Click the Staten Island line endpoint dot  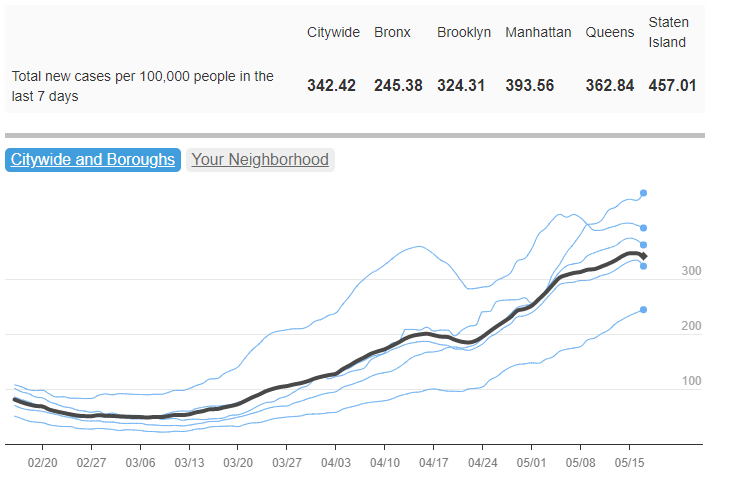(x=644, y=192)
